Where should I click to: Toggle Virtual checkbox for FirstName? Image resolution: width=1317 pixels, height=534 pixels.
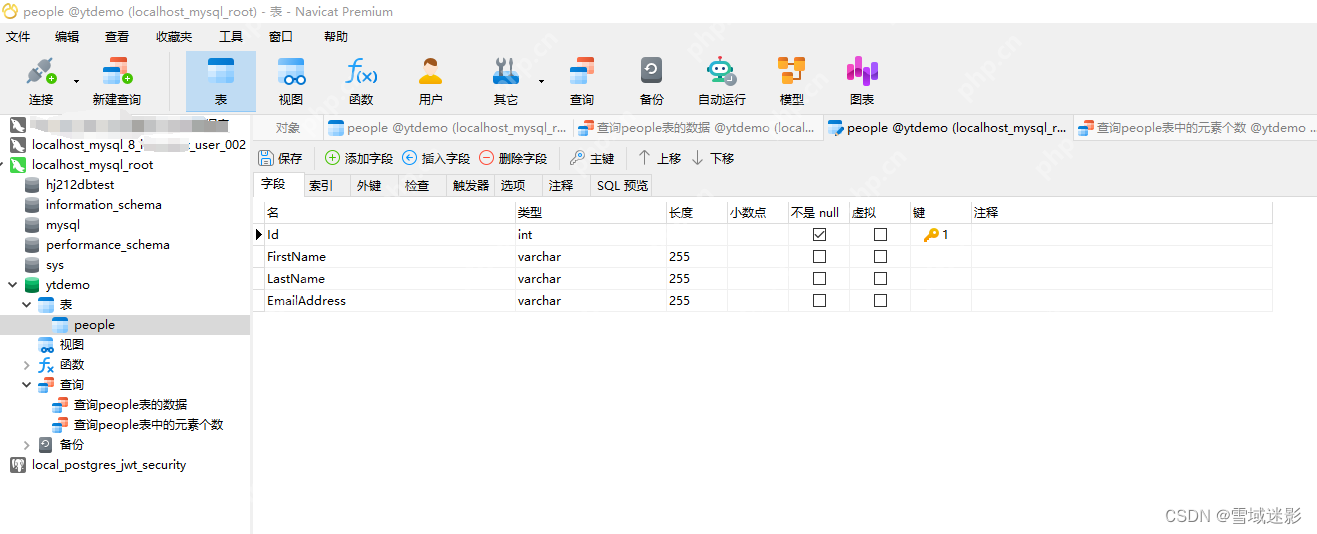[x=880, y=257]
